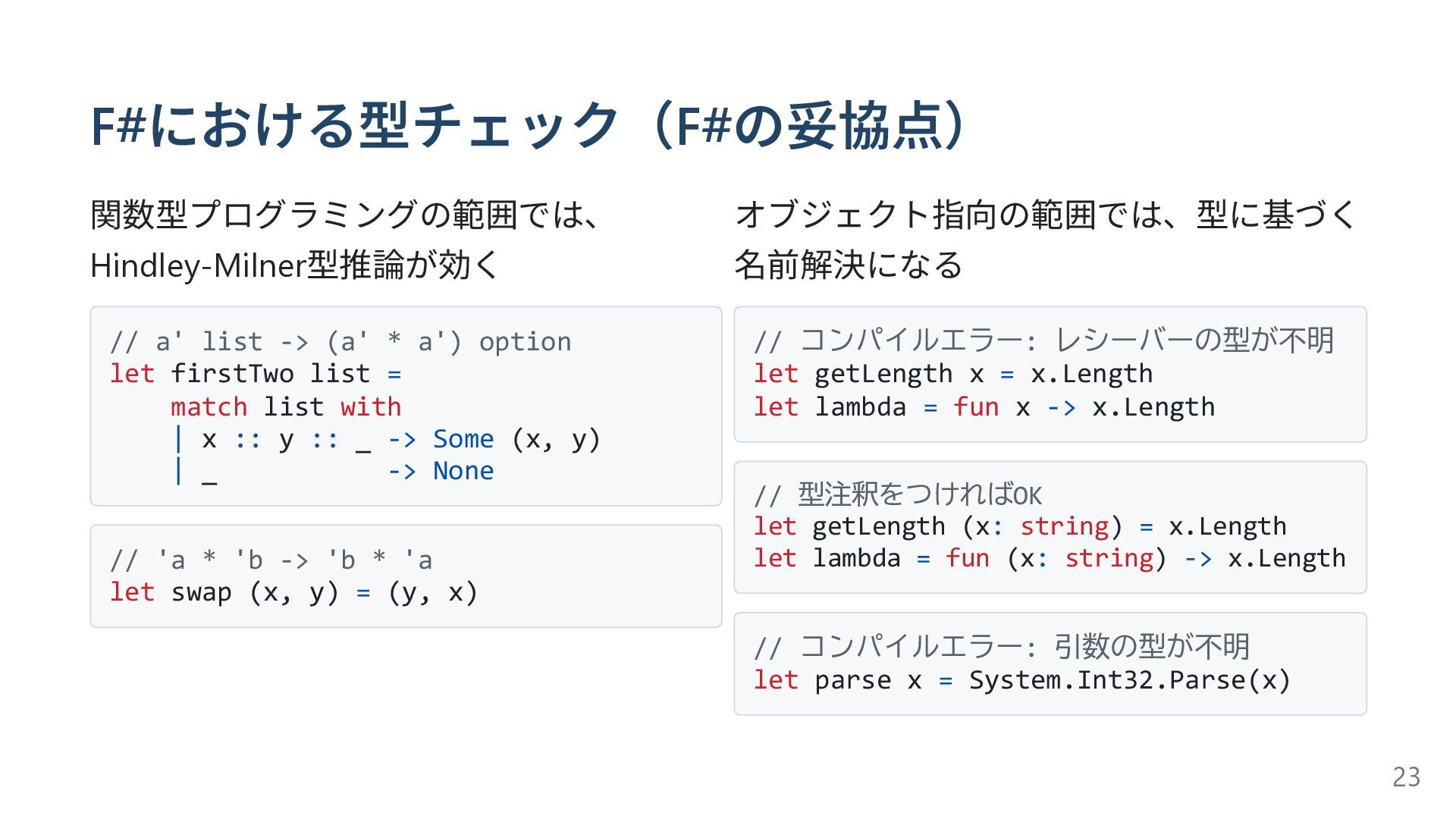Click the レシーバーの型が不明 error comment
This screenshot has height=819, width=1456.
1194,340
